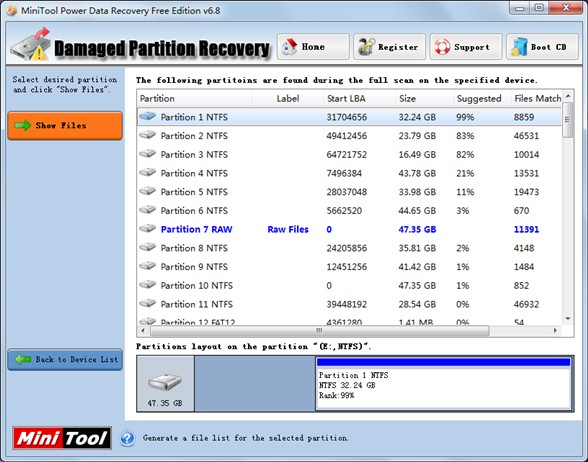Sort by the Suggested column header
The image size is (588, 462).
(x=482, y=99)
